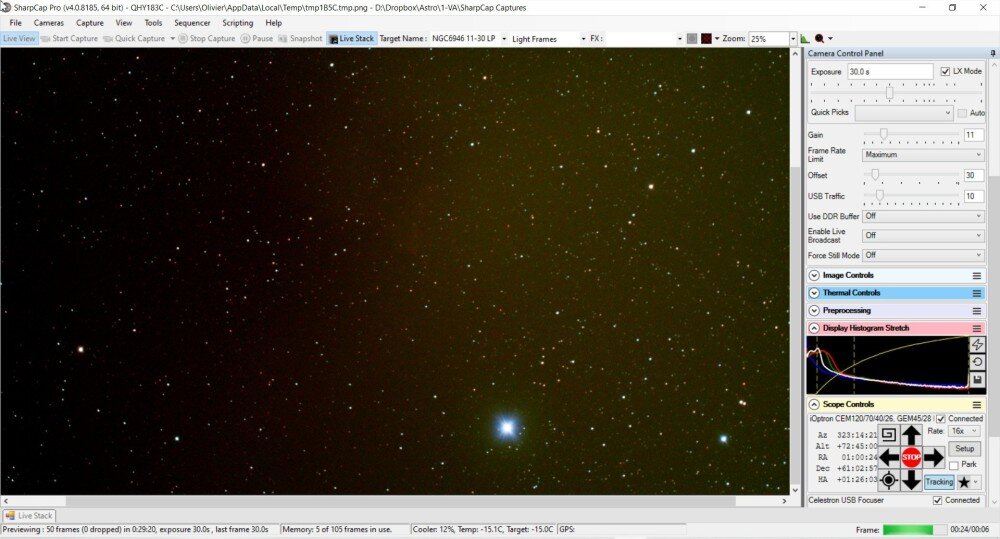Click the crosshair target icon in Scope Controls
Screen dimensions: 1000x539
pyautogui.click(x=888, y=480)
